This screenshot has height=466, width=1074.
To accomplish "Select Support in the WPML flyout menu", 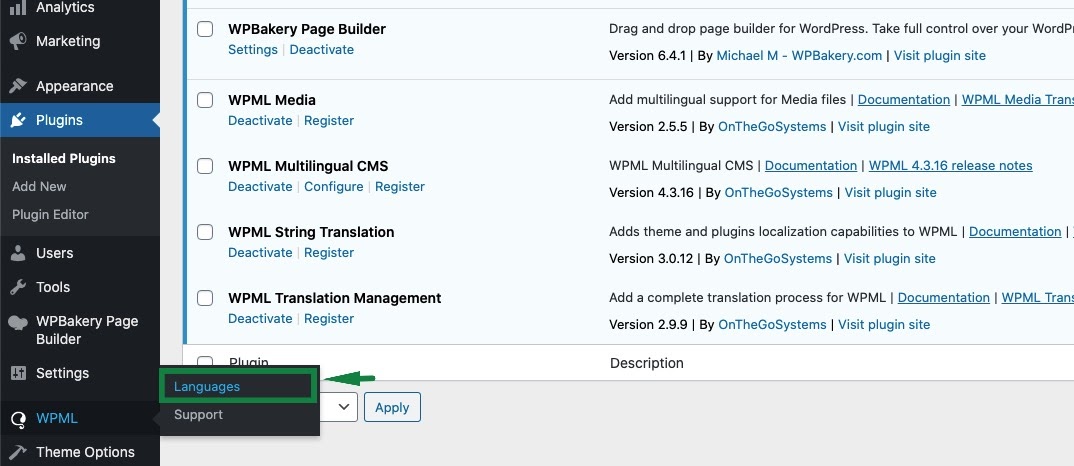I will pos(198,415).
